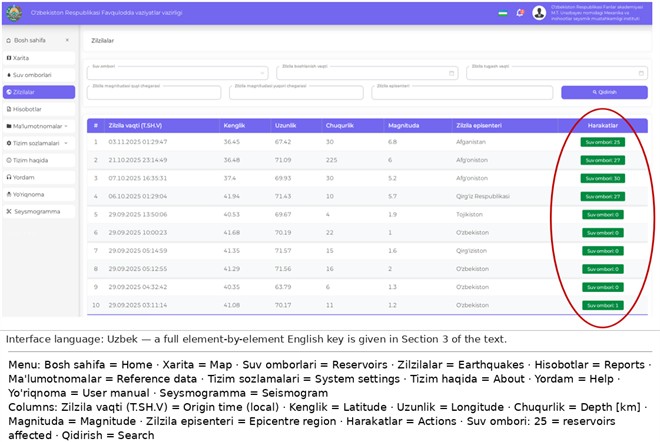Viewport: 660px width, 442px height.
Task: Open the Tizim haqida about page
Action: (39, 160)
